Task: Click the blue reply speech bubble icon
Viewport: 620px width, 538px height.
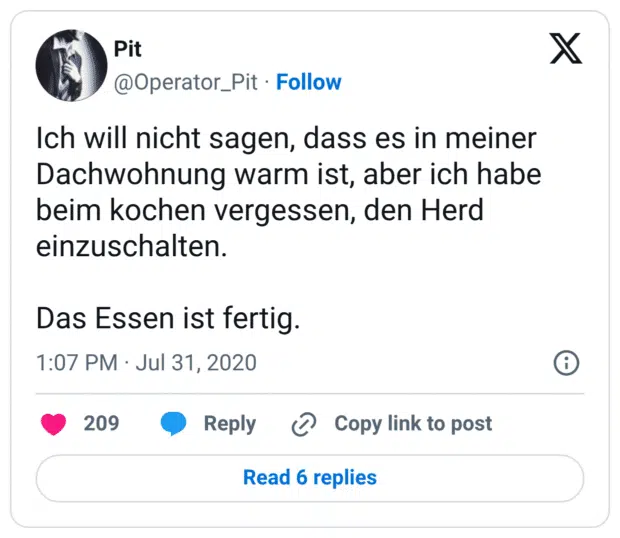Action: pos(174,424)
